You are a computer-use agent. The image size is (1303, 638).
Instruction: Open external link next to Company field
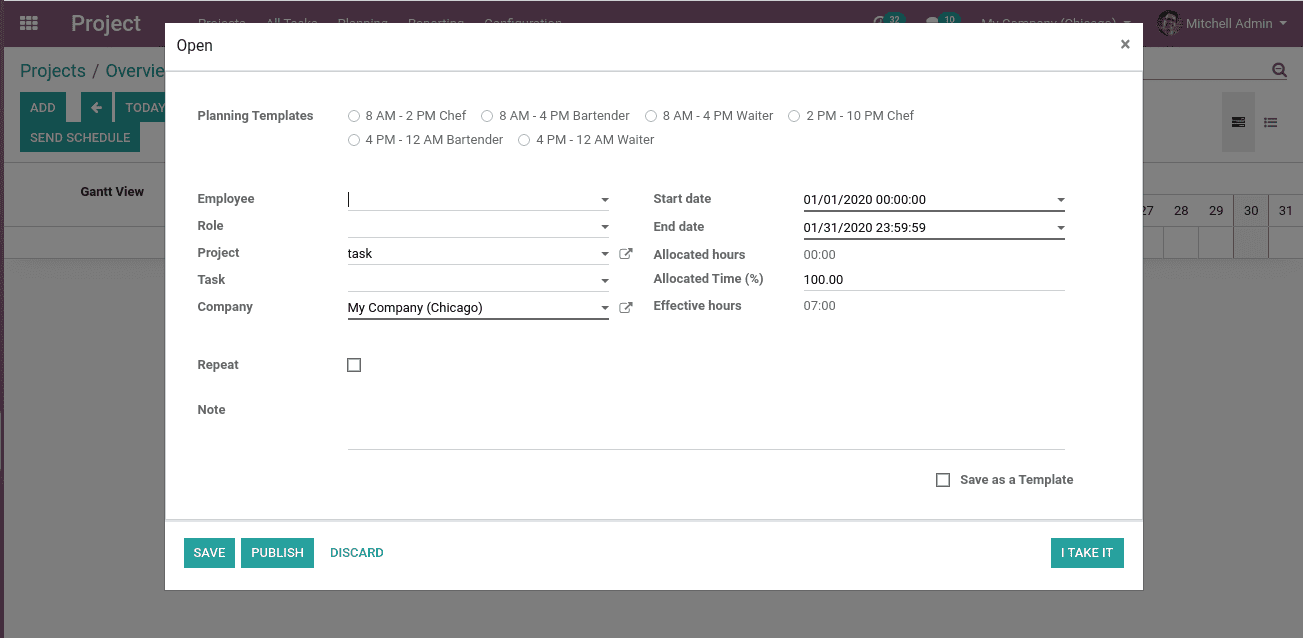pos(626,308)
